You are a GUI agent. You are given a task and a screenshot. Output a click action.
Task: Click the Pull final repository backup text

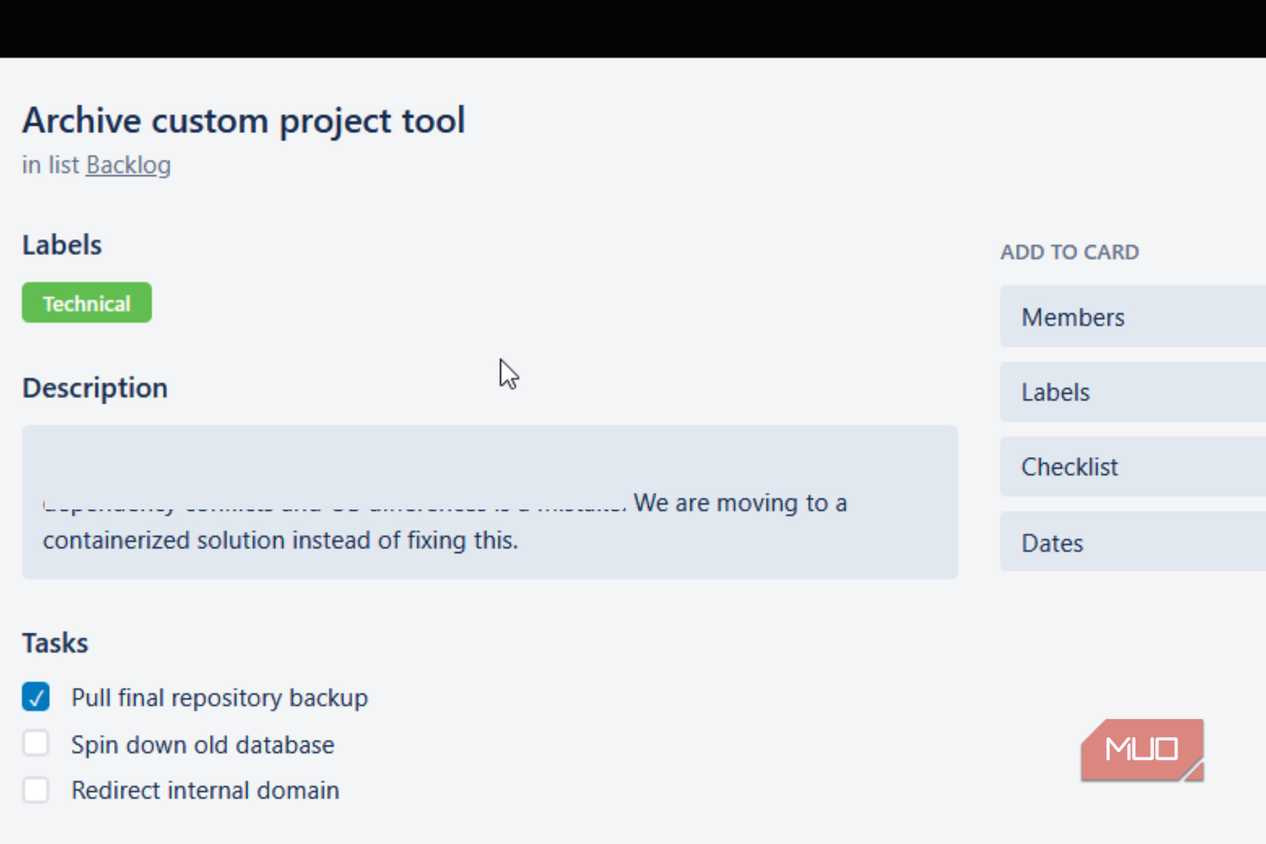click(x=219, y=698)
